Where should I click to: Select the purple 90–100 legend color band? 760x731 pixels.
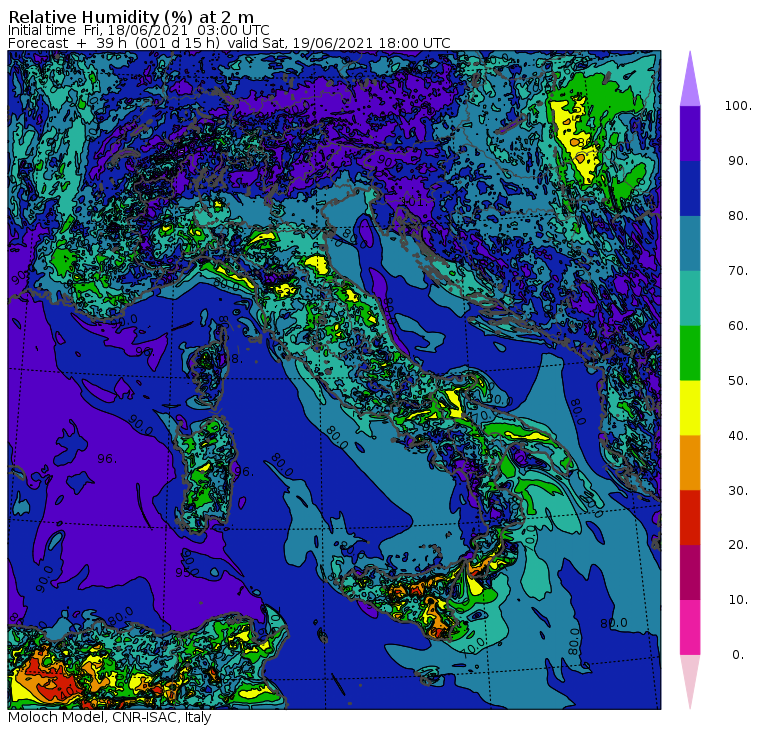[x=690, y=133]
